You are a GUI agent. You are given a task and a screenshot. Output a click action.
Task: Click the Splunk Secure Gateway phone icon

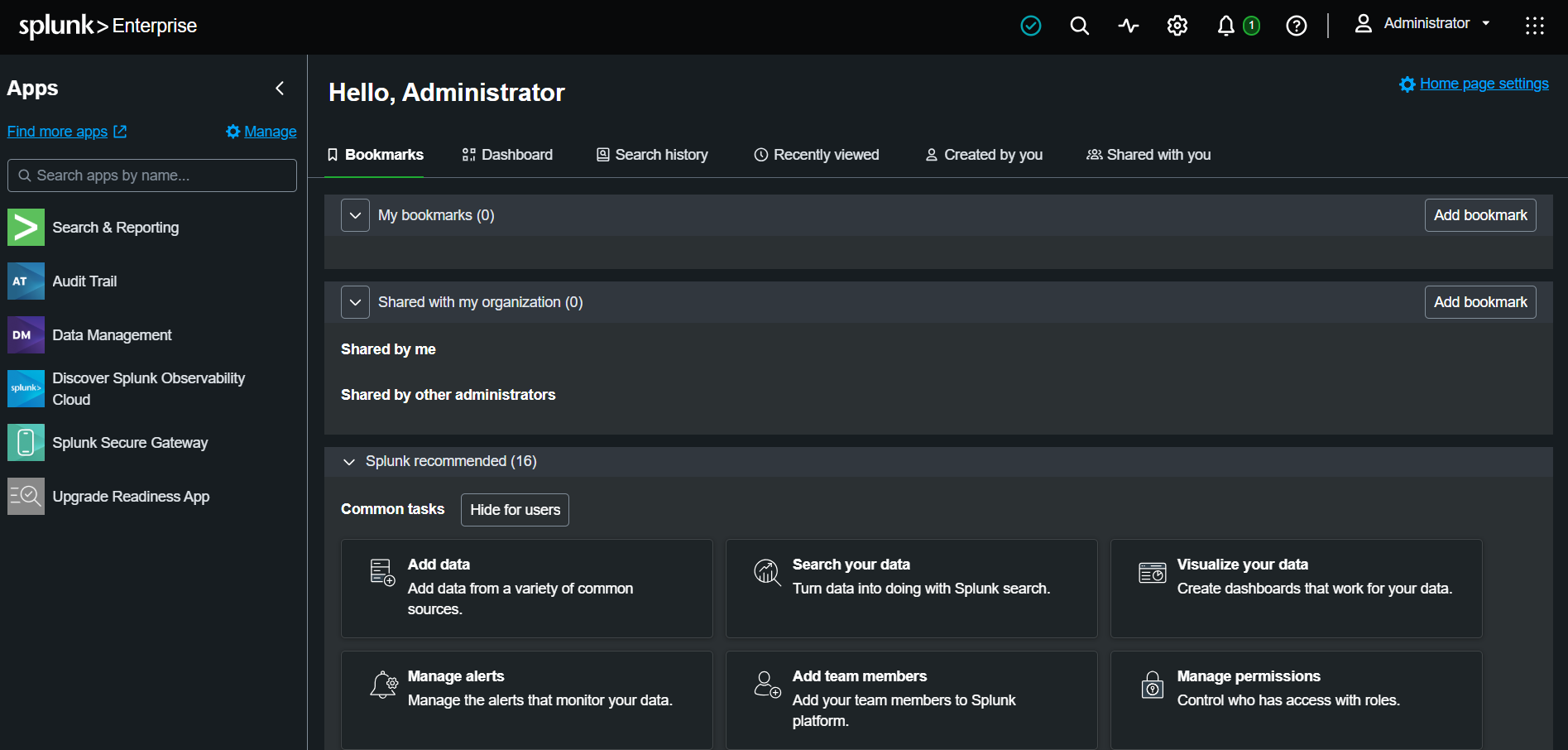coord(26,443)
